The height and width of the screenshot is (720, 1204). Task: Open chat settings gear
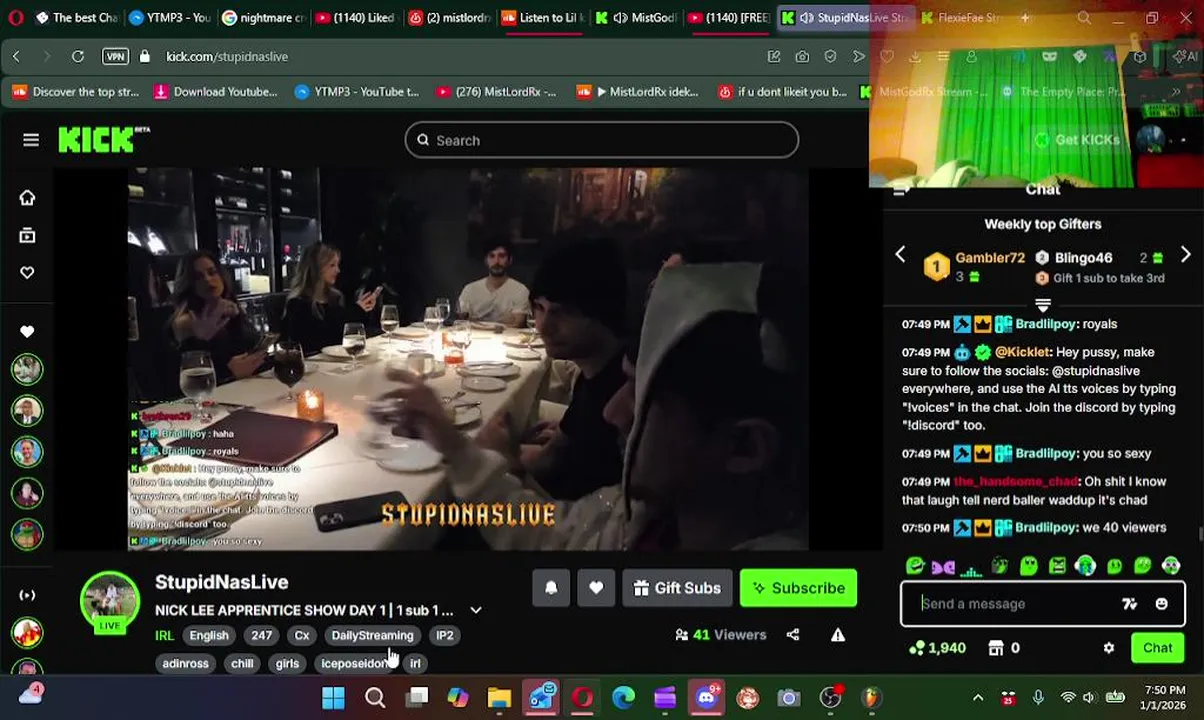click(1108, 648)
